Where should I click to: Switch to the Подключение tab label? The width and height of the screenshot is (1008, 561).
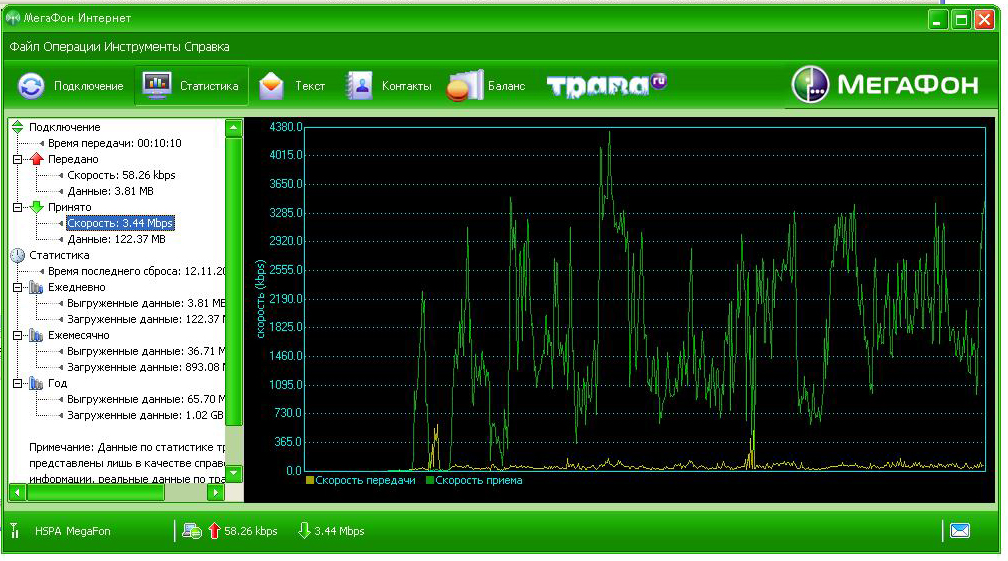(x=89, y=86)
